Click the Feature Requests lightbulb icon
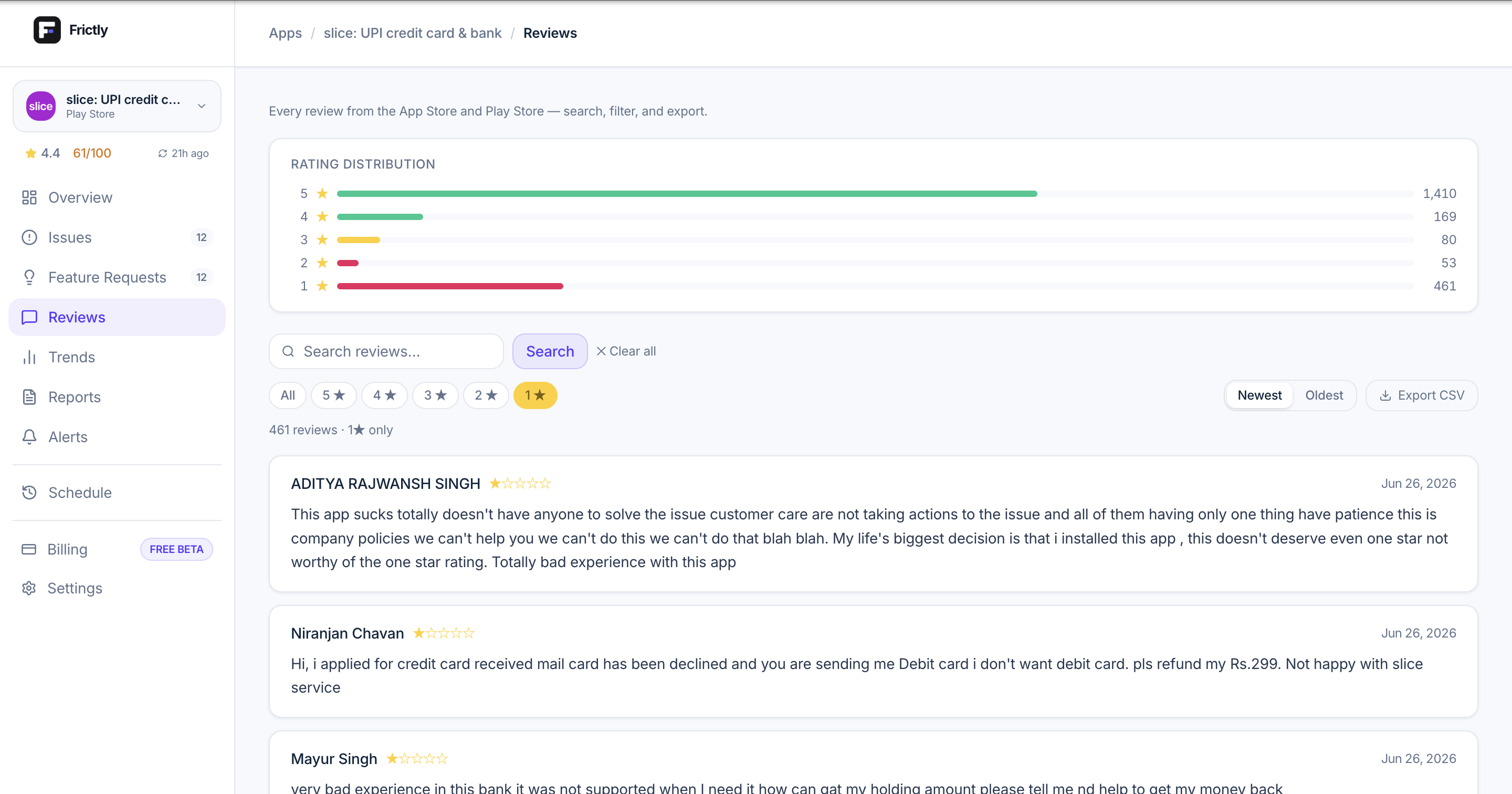The height and width of the screenshot is (794, 1512). click(x=29, y=277)
